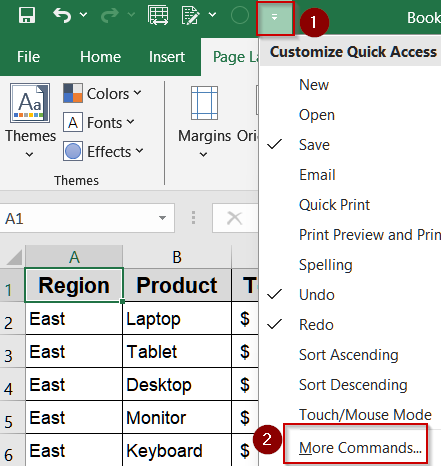Open the Colors dropdown
The height and width of the screenshot is (466, 441).
114,94
